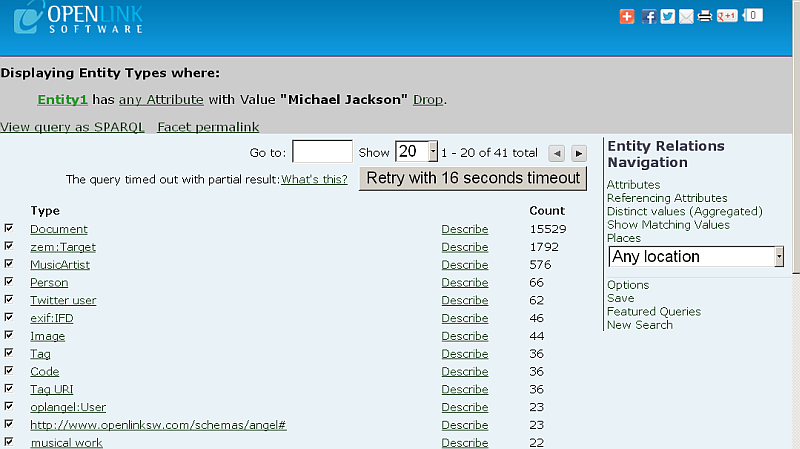Image resolution: width=800 pixels, height=449 pixels.
Task: Open the Image type link
Action: (x=47, y=336)
